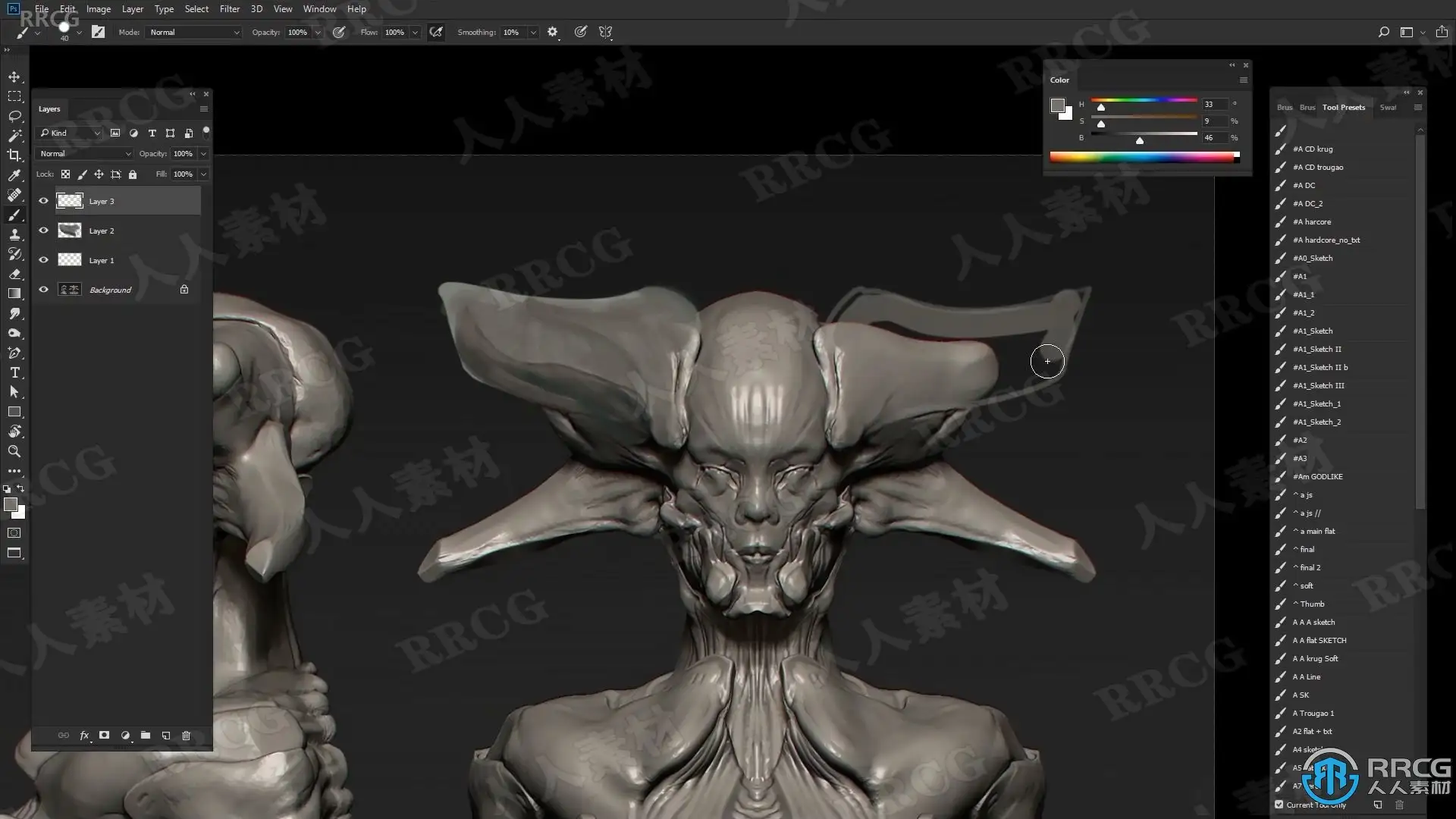Open the brush Mode dropdown
1456x819 pixels.
point(194,32)
